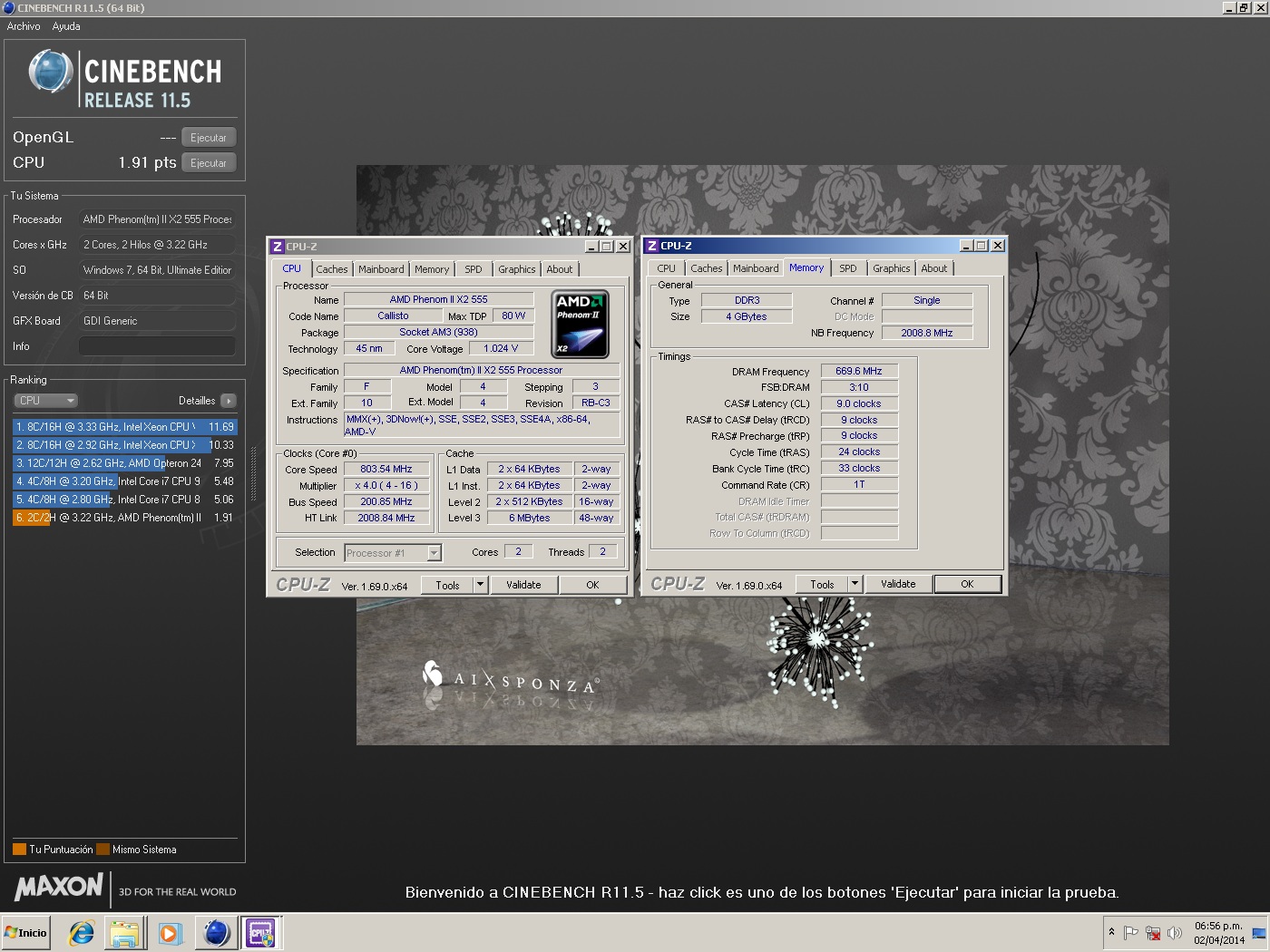1270x952 pixels.
Task: Select ranking row 2 Intel Xeon 2.92 GHz
Action: point(125,444)
